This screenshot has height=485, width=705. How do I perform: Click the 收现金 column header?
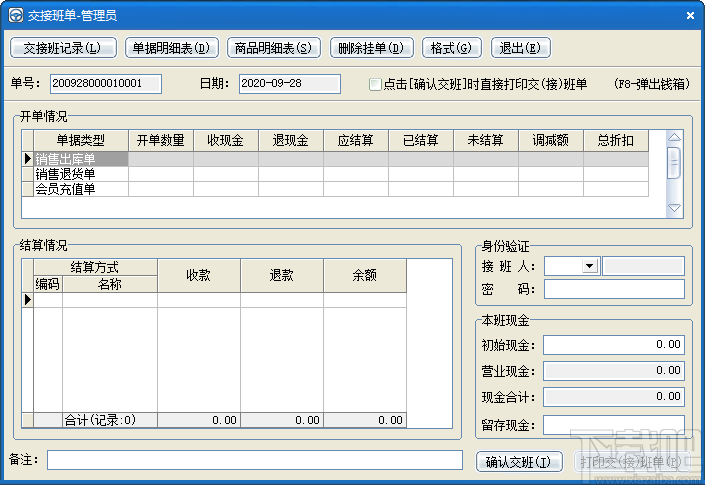[x=226, y=141]
